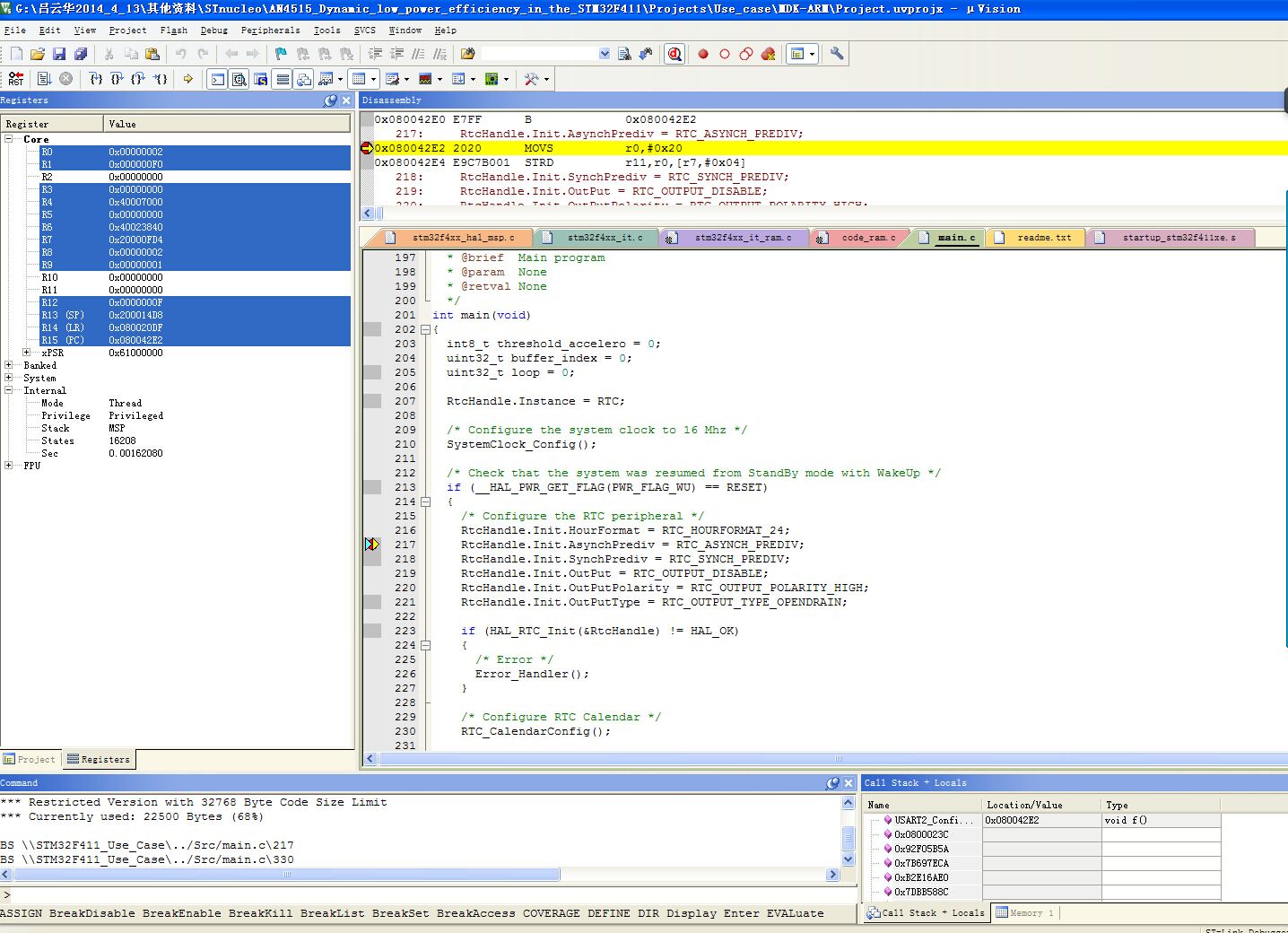This screenshot has height=933, width=1288.
Task: Click the Enable/Disable breakpoint hollow circle icon
Action: [x=725, y=54]
